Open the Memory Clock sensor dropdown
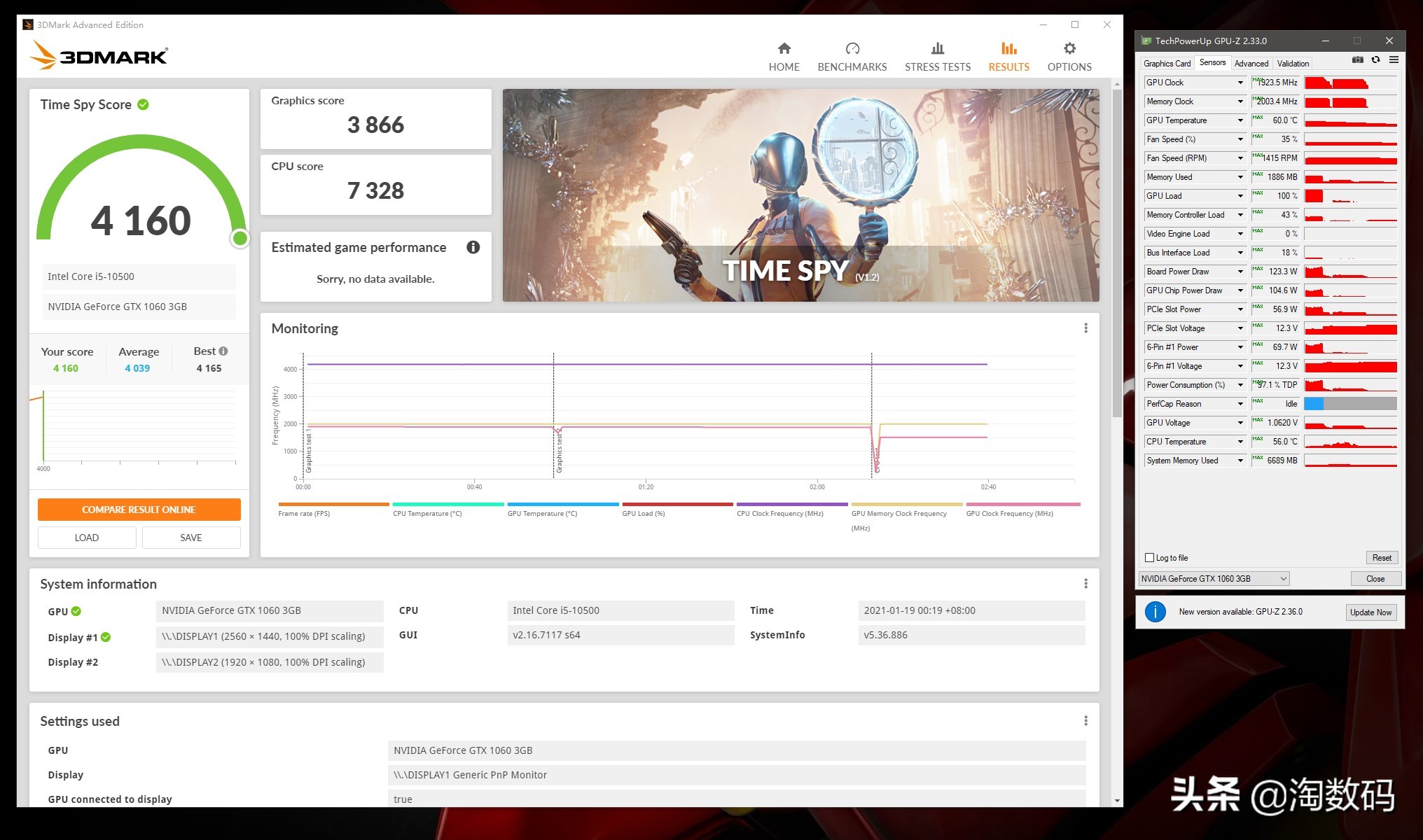The image size is (1423, 840). 1240,101
